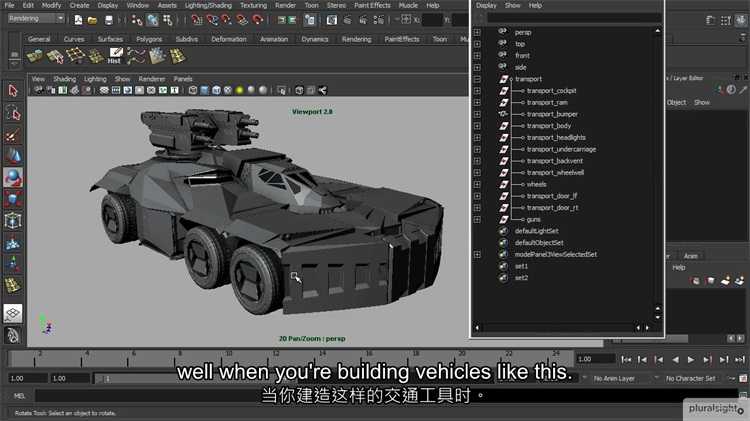Click the range slider bar handle
Viewport: 750px width, 421px height.
[x=102, y=378]
